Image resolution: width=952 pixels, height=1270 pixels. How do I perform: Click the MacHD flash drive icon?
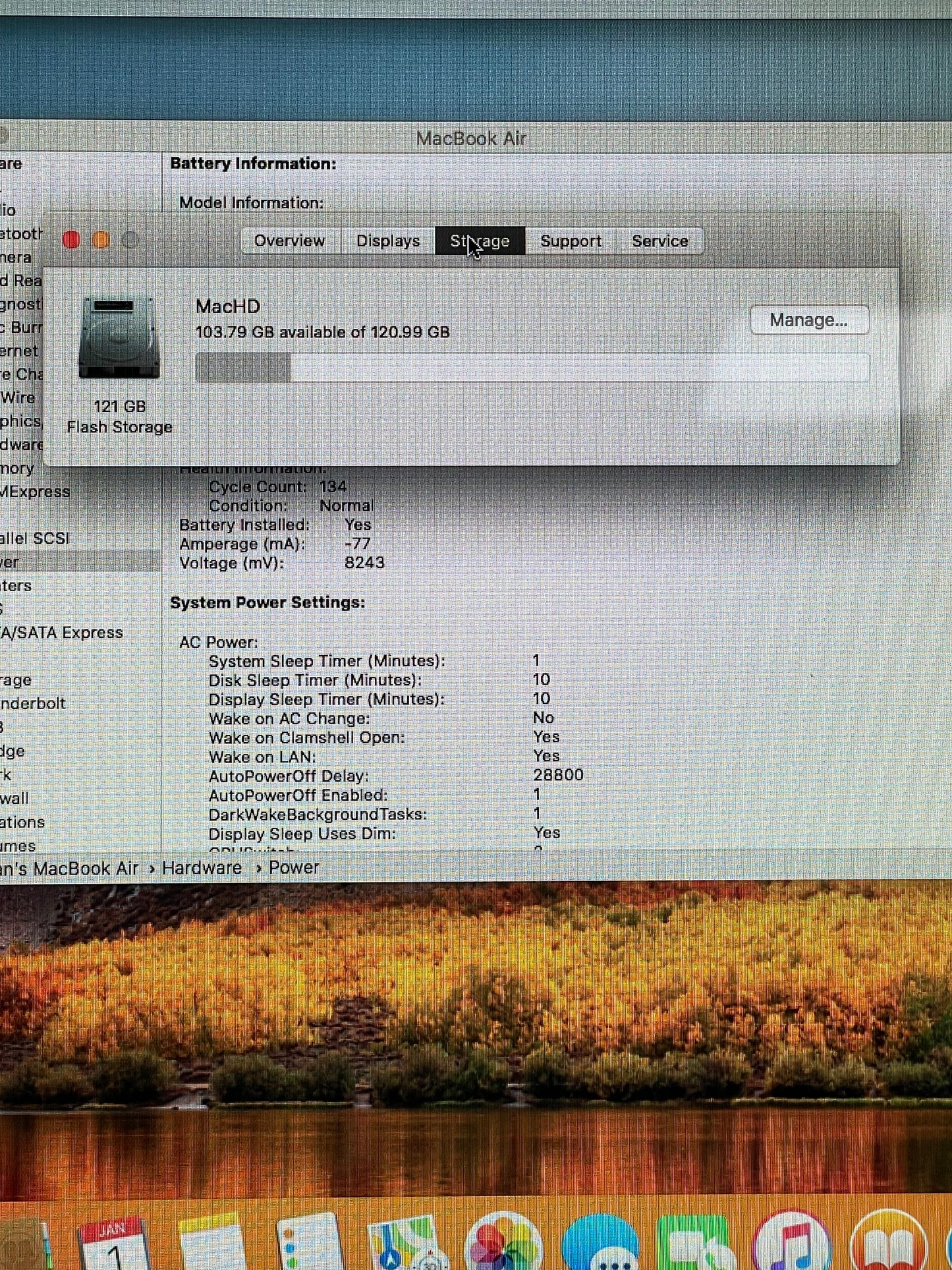coord(119,338)
